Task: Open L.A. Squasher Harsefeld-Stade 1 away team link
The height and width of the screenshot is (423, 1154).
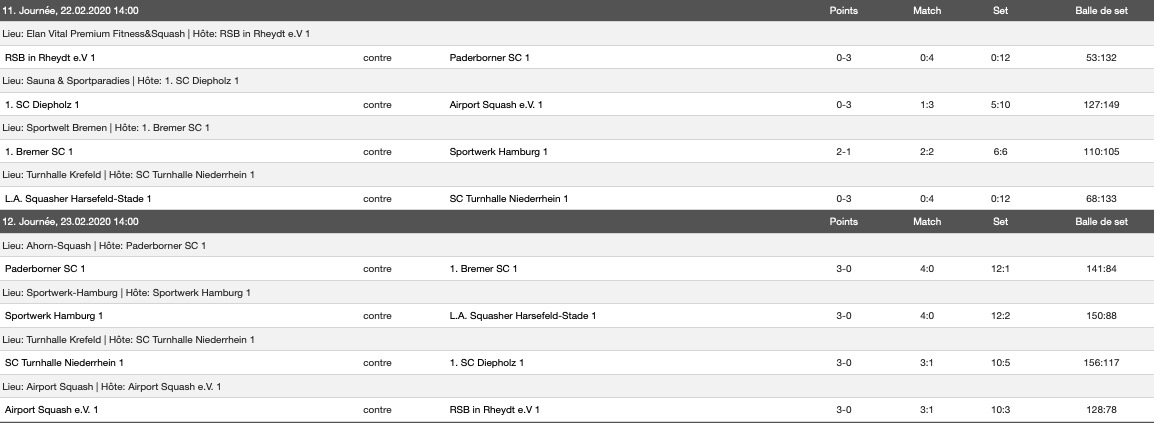Action: (523, 316)
